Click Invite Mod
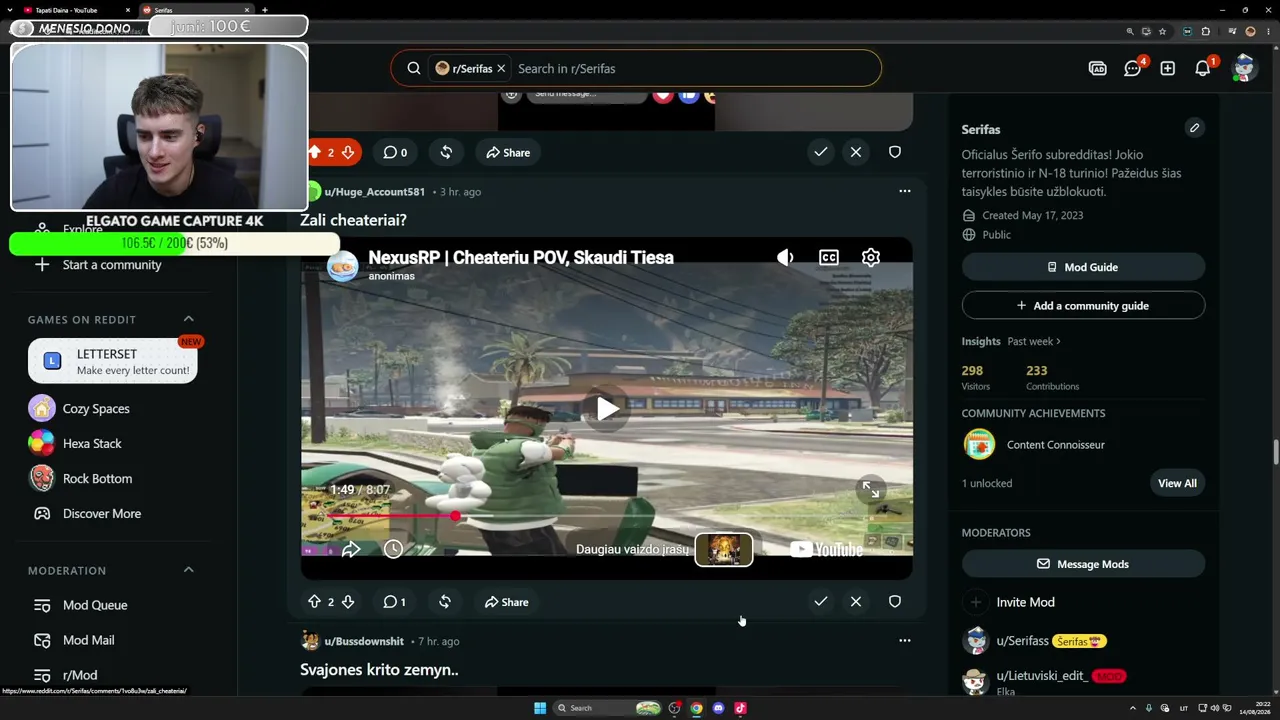This screenshot has width=1280, height=720. (x=1025, y=602)
